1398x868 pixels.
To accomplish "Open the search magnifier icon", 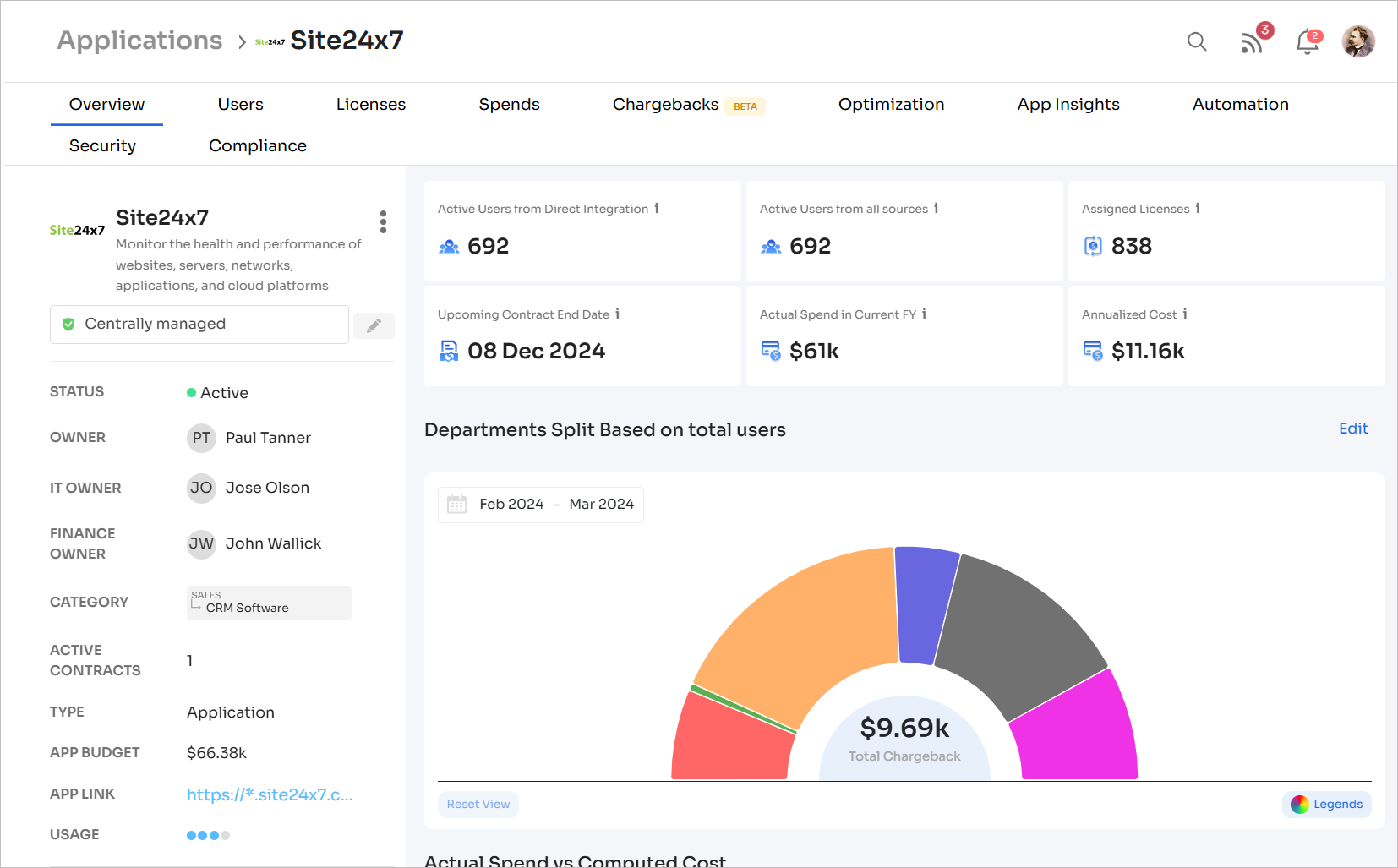I will coord(1197,41).
